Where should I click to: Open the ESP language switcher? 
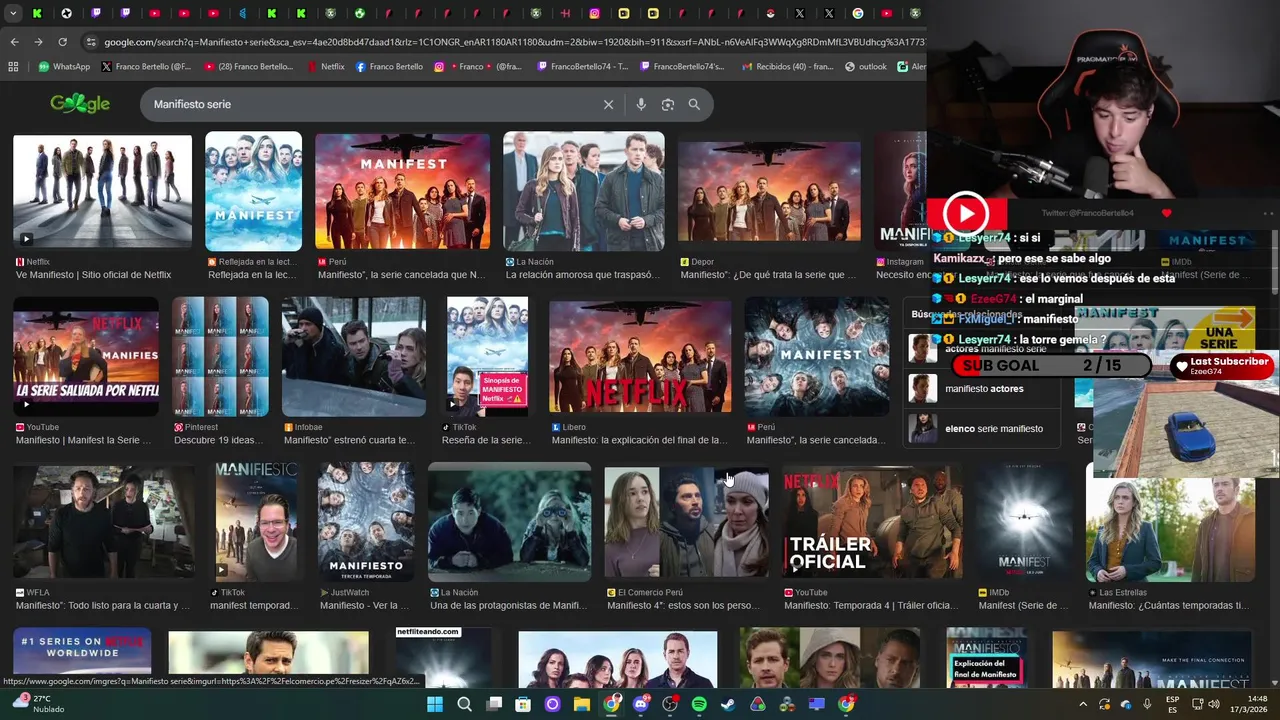[1173, 704]
